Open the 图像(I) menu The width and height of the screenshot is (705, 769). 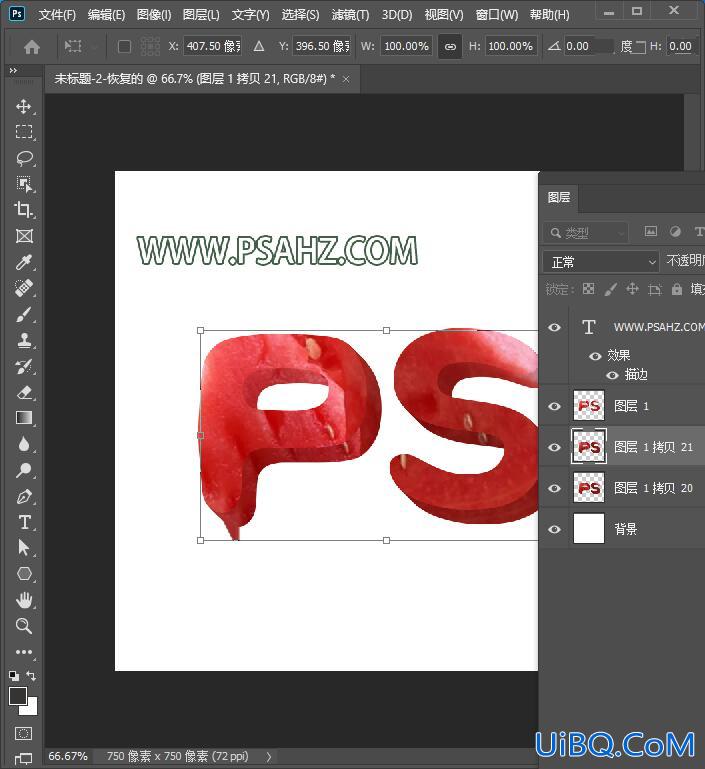pos(153,15)
